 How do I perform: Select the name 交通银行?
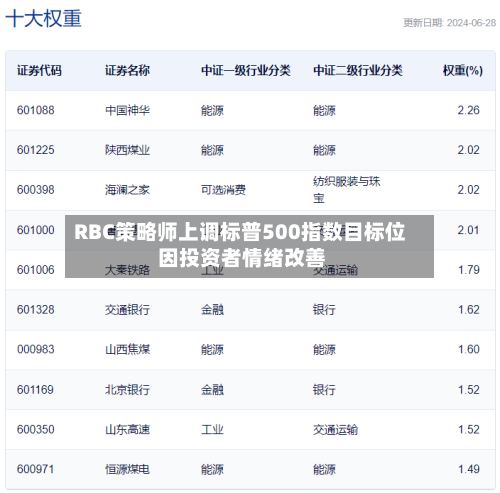127,310
